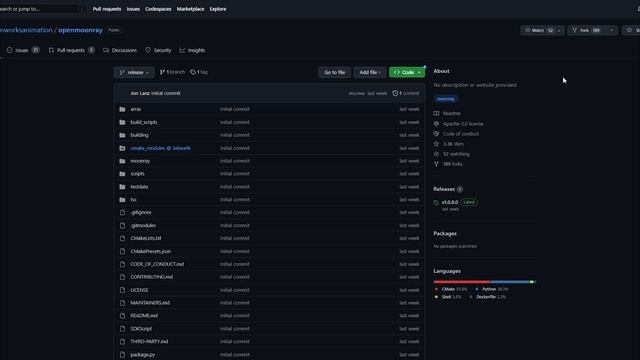
Task: Click the branch icon beside 1 branch
Action: (162, 72)
